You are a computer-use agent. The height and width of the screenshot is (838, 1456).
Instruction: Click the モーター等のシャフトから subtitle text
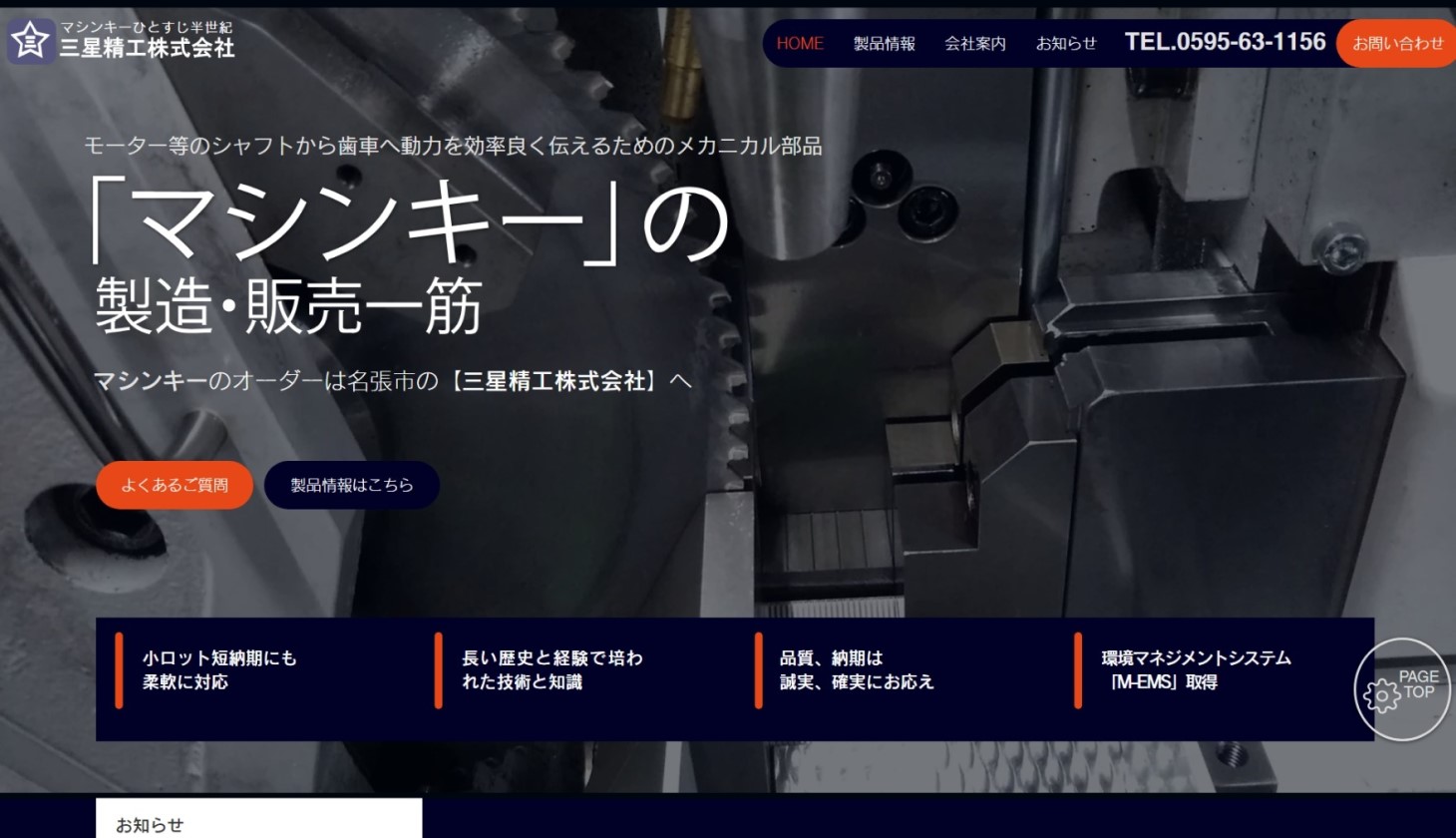point(453,146)
